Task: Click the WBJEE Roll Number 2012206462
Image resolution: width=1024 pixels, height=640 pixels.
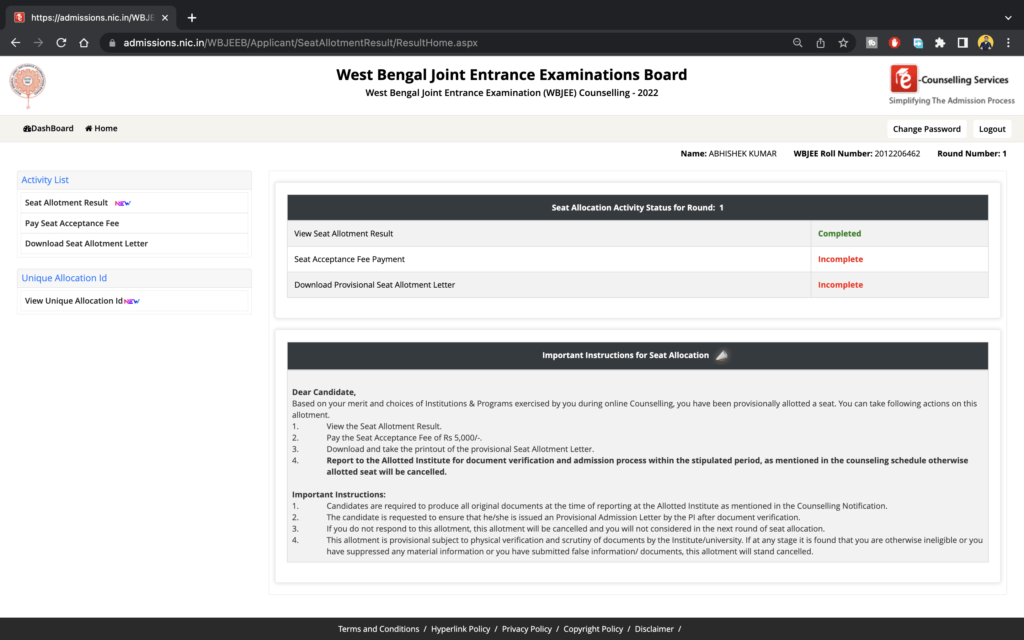Action: (x=897, y=153)
